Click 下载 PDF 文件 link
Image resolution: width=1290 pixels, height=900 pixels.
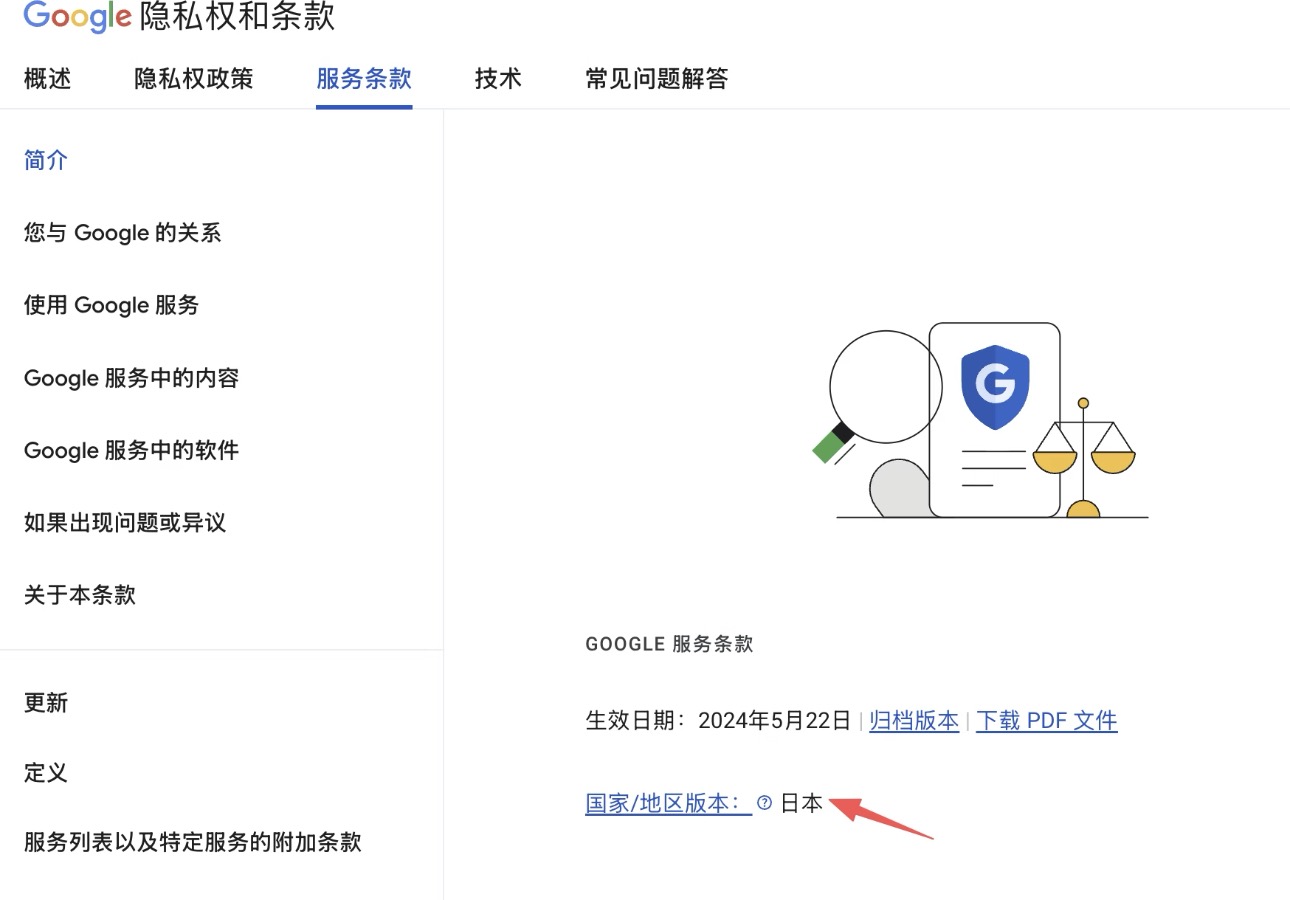point(1046,721)
